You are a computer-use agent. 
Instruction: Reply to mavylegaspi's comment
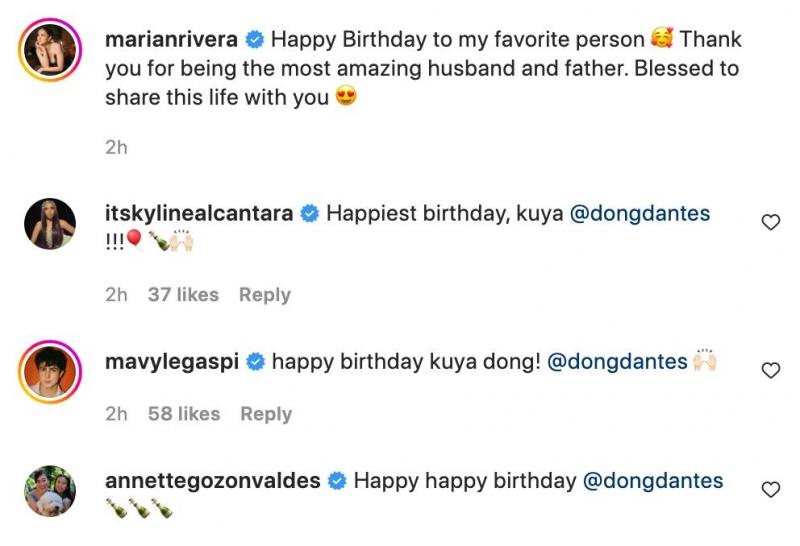pos(265,414)
